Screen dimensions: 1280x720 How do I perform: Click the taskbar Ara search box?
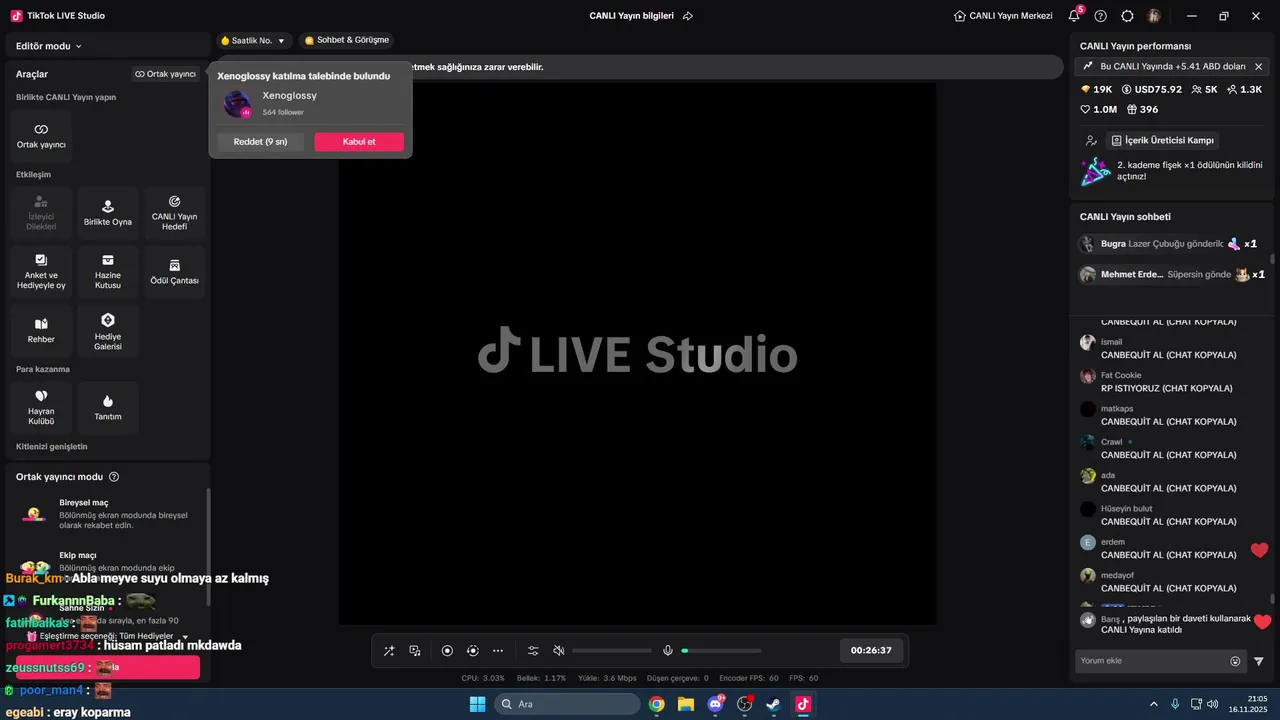click(567, 704)
